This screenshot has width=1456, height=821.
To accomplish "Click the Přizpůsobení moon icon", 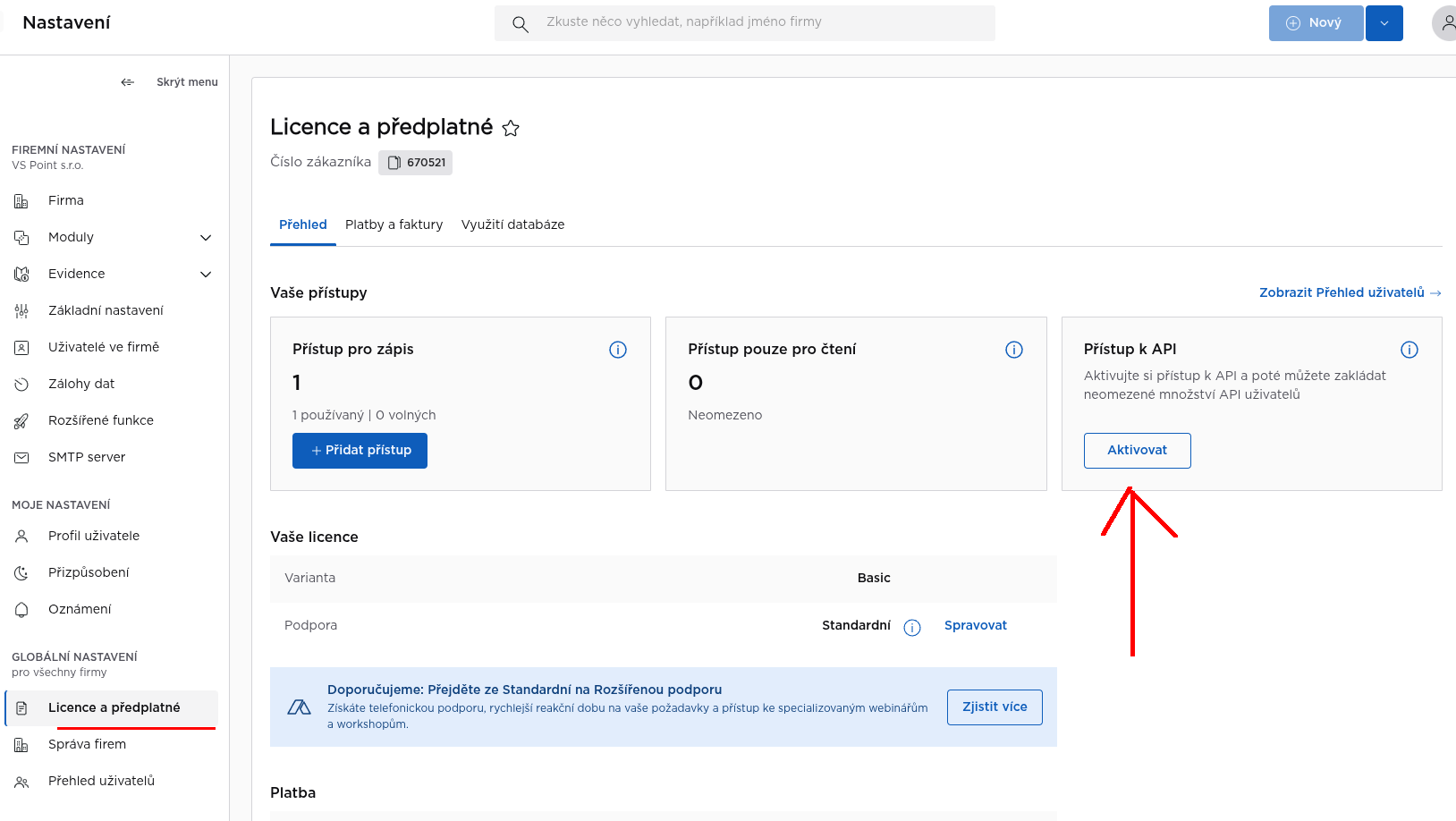I will pos(21,573).
